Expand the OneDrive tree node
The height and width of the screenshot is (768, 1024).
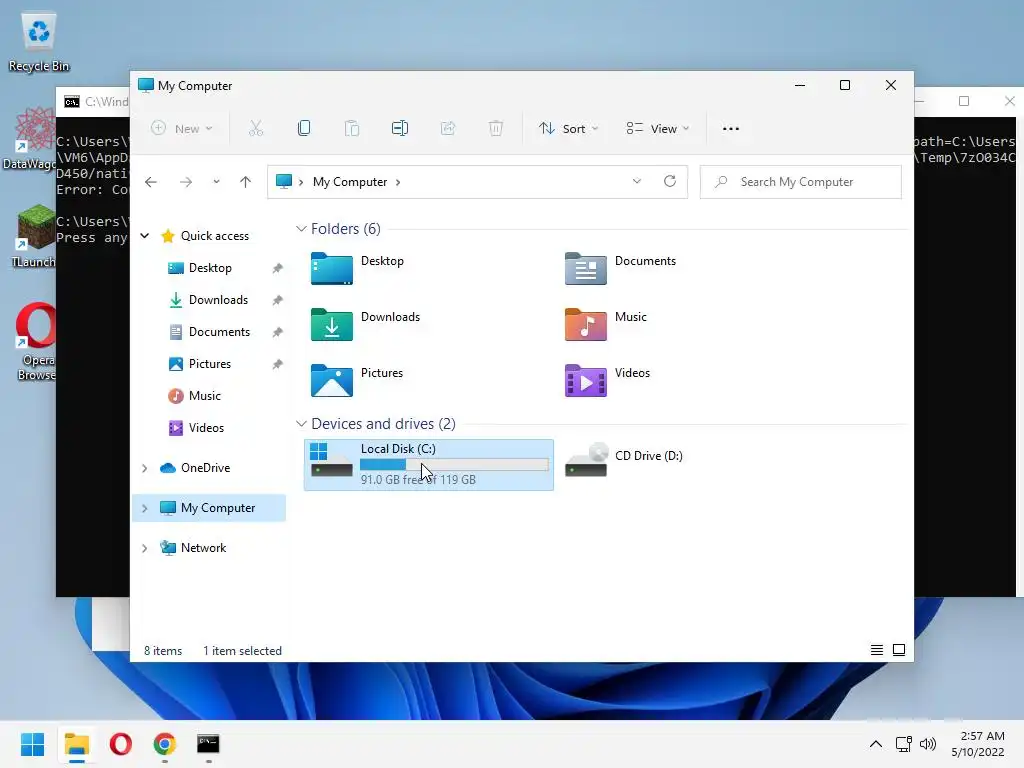(145, 468)
